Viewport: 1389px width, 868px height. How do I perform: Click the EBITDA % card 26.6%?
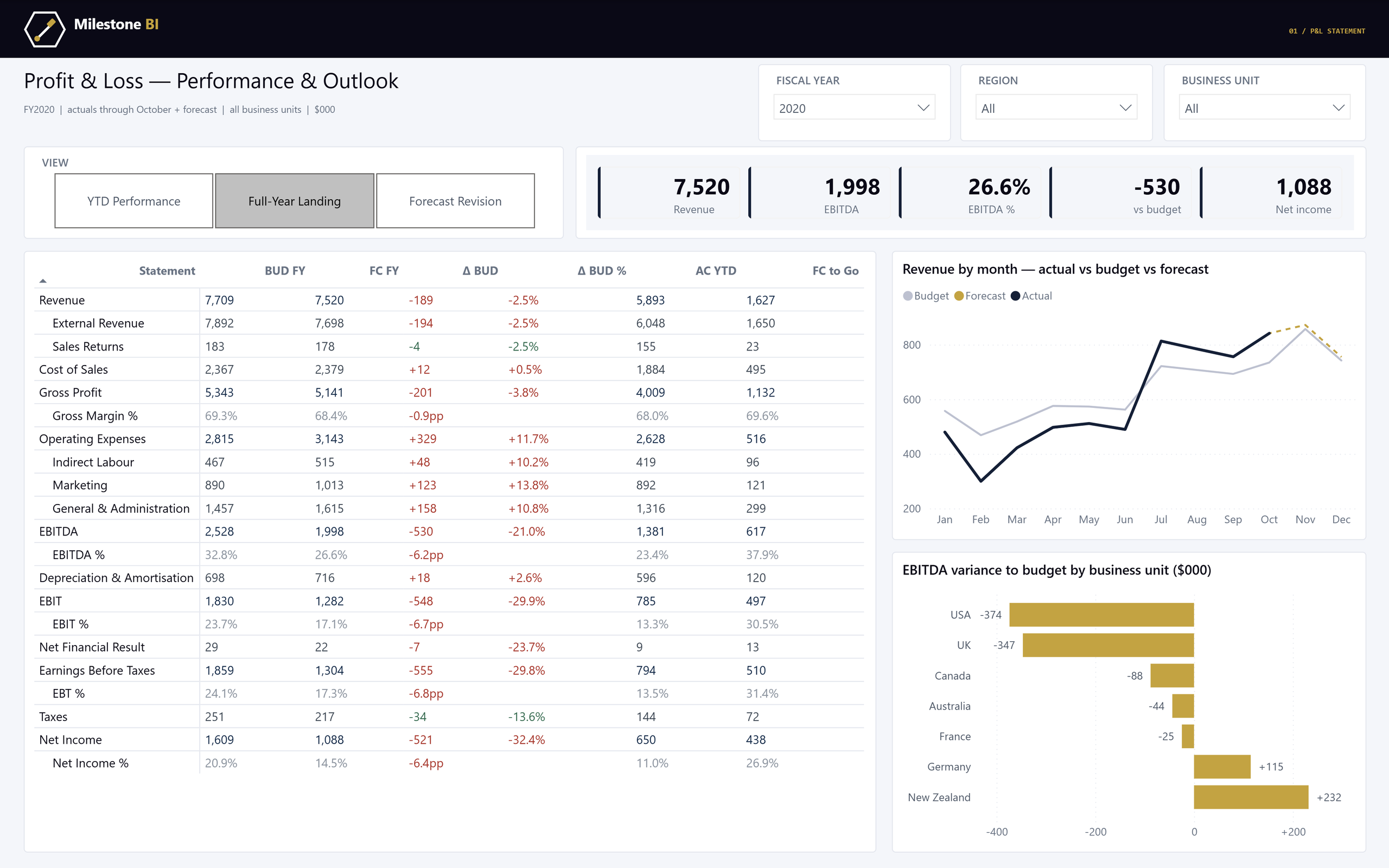pyautogui.click(x=970, y=193)
